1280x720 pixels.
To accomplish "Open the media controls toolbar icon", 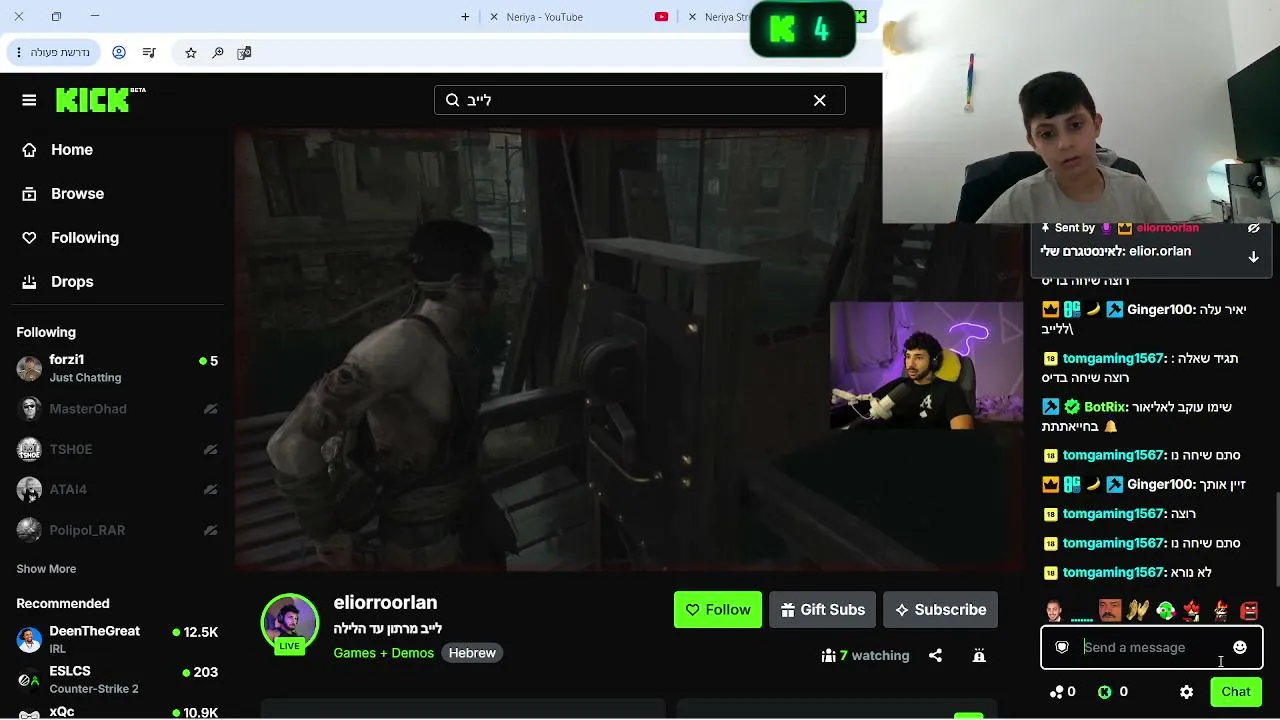I will click(149, 52).
